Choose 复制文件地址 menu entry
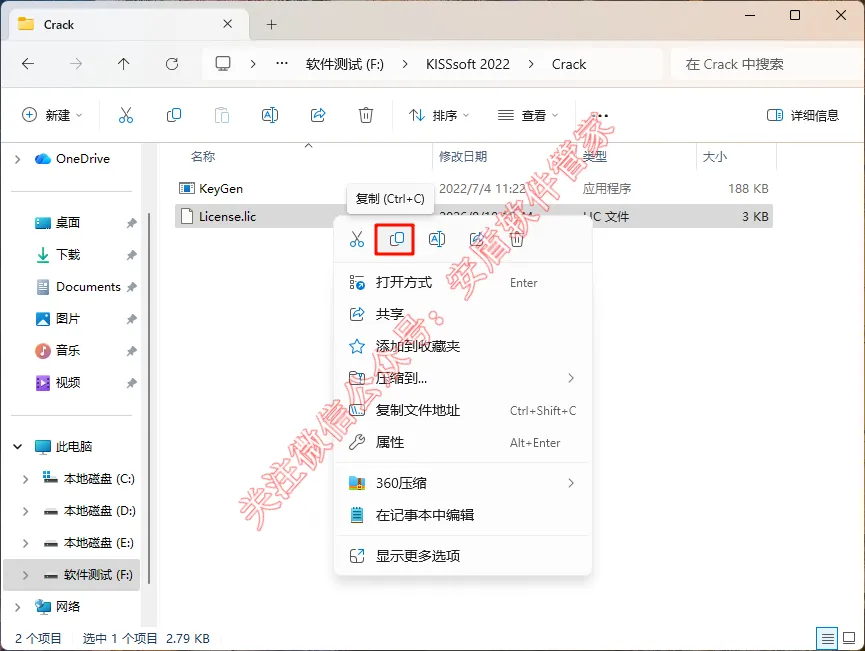 coord(462,410)
